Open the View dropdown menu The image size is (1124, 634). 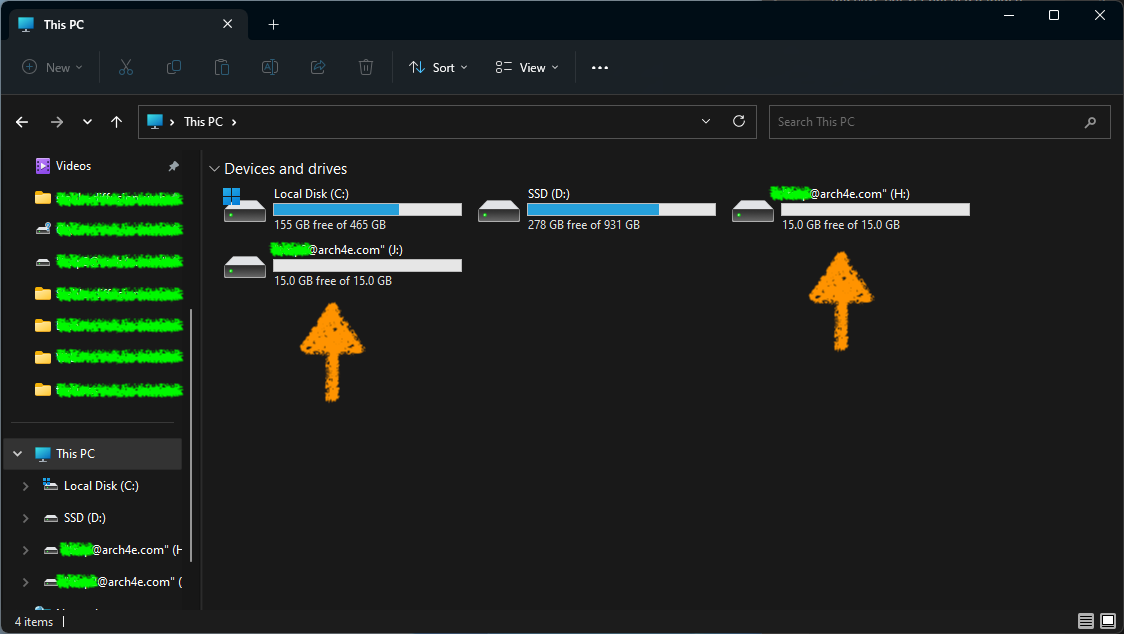click(527, 67)
